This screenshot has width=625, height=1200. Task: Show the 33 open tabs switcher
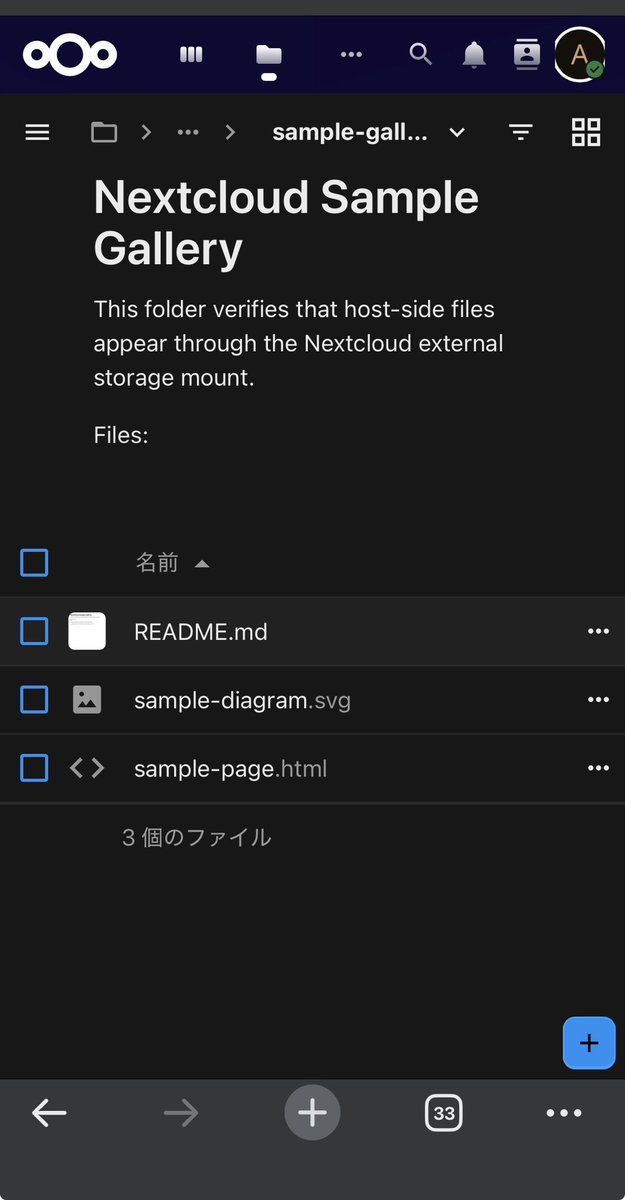[444, 1113]
